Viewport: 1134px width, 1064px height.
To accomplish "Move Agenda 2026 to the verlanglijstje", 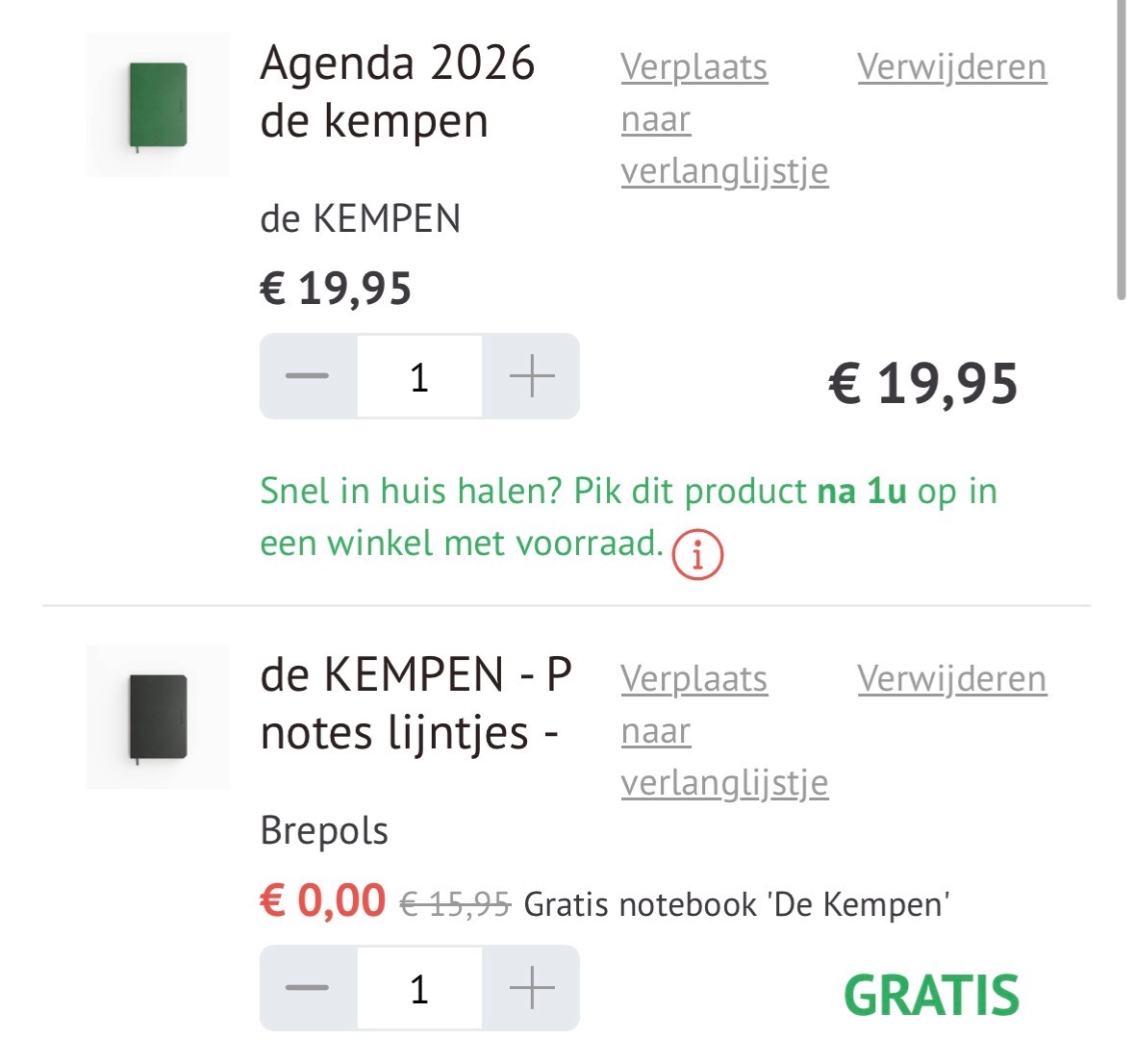I will (x=723, y=119).
